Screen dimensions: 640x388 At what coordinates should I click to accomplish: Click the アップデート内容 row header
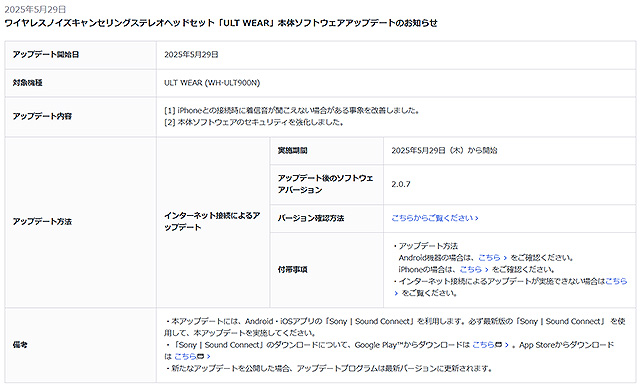point(80,117)
